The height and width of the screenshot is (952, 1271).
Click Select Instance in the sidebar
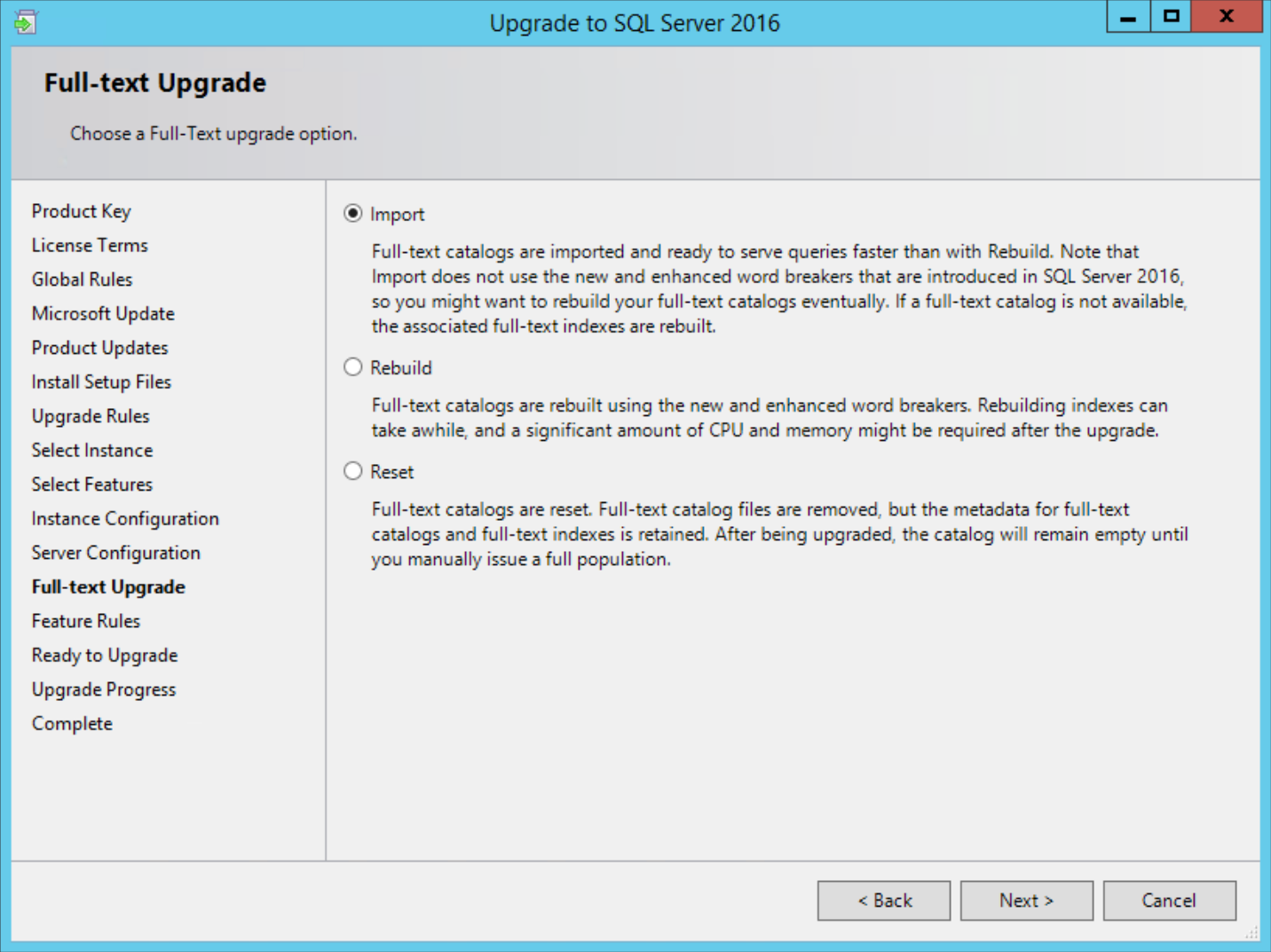(x=92, y=450)
